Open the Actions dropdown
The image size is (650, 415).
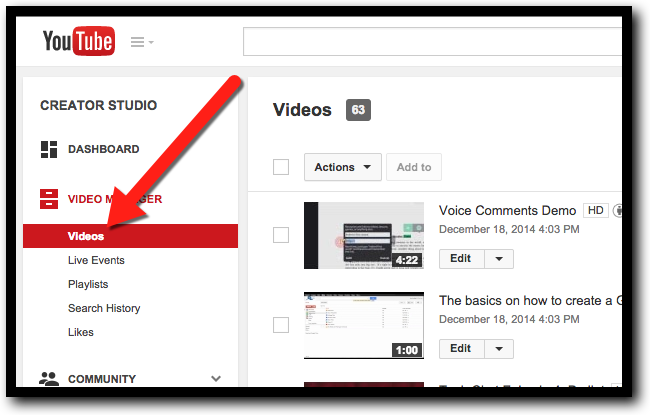pyautogui.click(x=343, y=167)
